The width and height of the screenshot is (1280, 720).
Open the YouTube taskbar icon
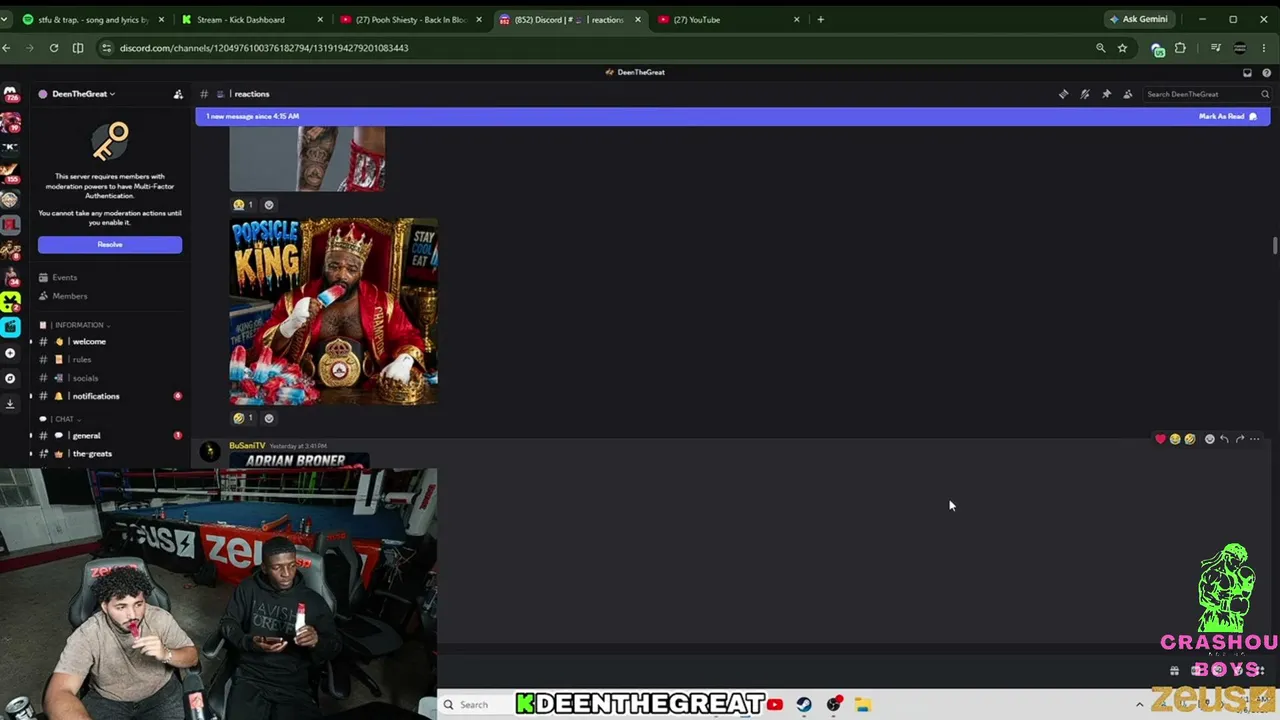click(x=775, y=705)
